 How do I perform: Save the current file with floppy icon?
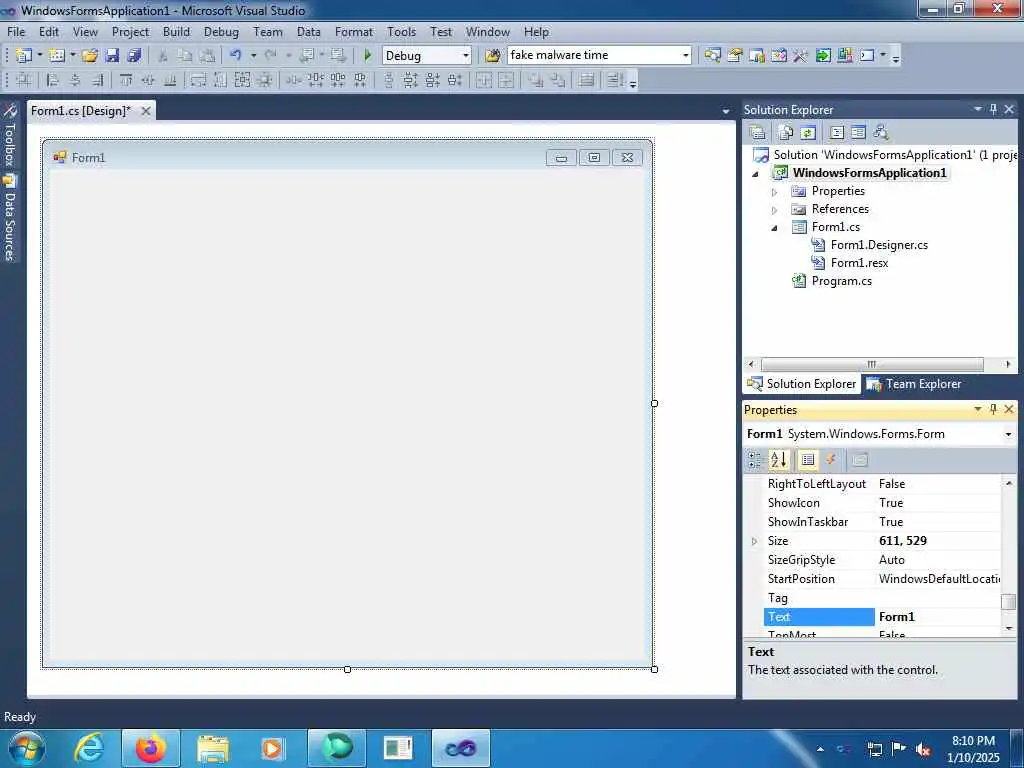point(112,56)
